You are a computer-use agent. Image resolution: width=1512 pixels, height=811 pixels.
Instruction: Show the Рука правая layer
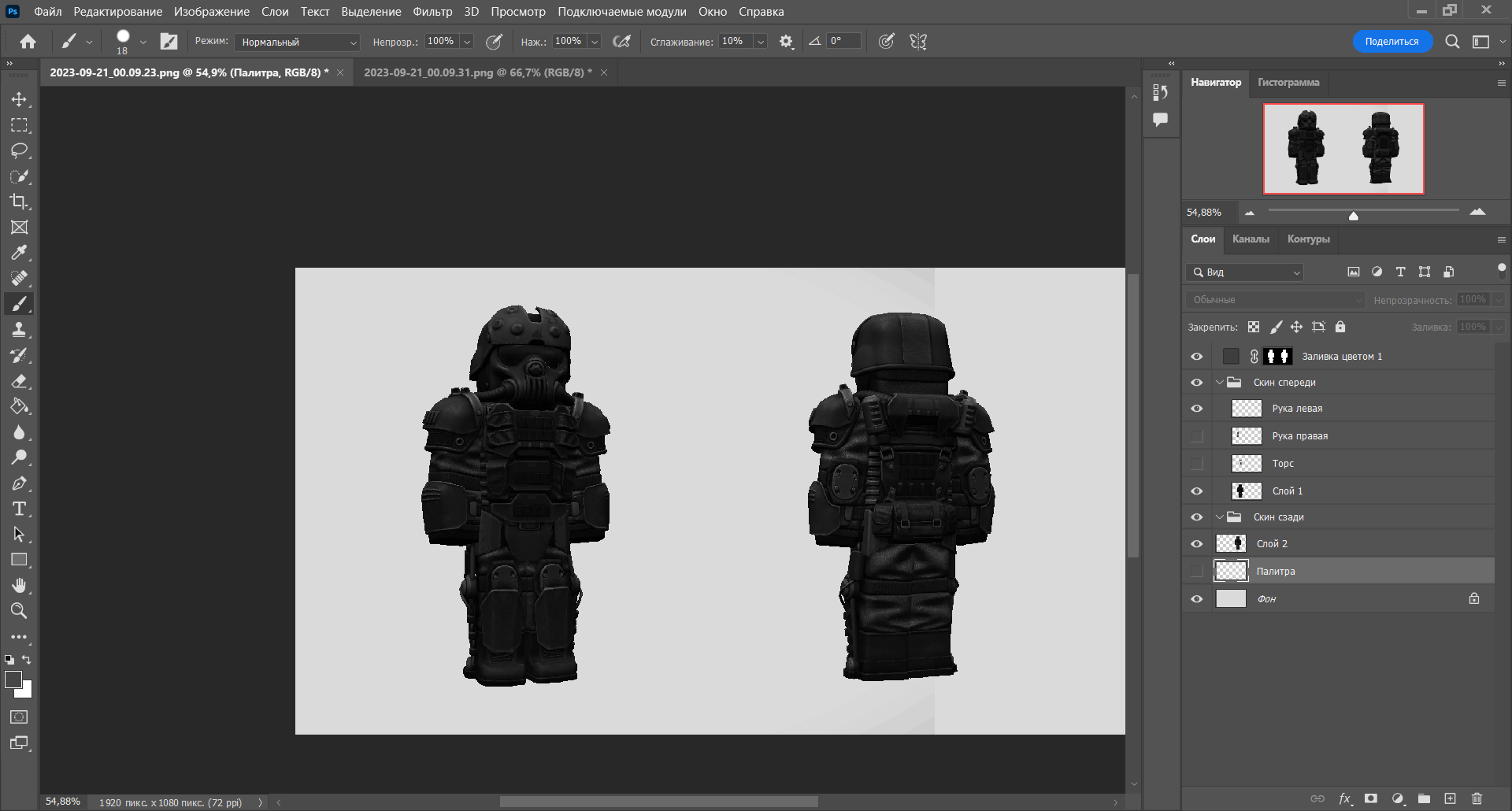pos(1197,436)
